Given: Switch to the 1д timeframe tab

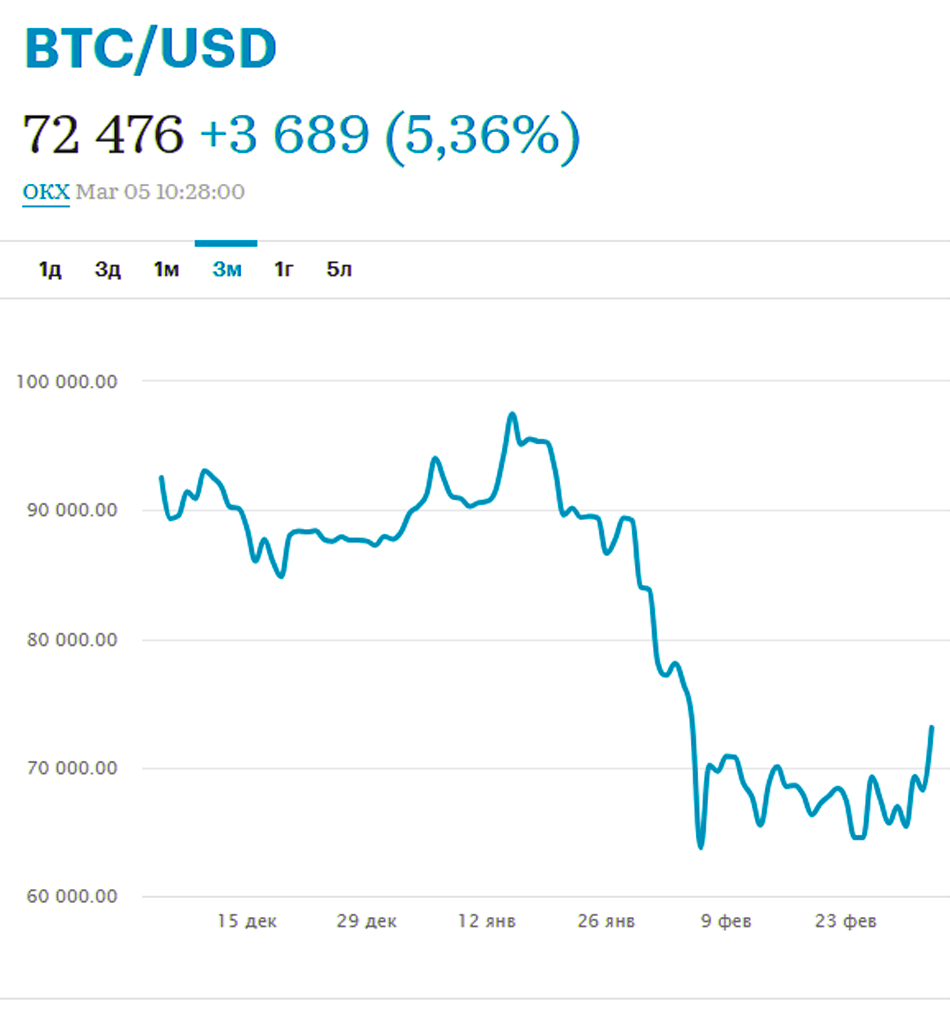Looking at the screenshot, I should click(48, 269).
